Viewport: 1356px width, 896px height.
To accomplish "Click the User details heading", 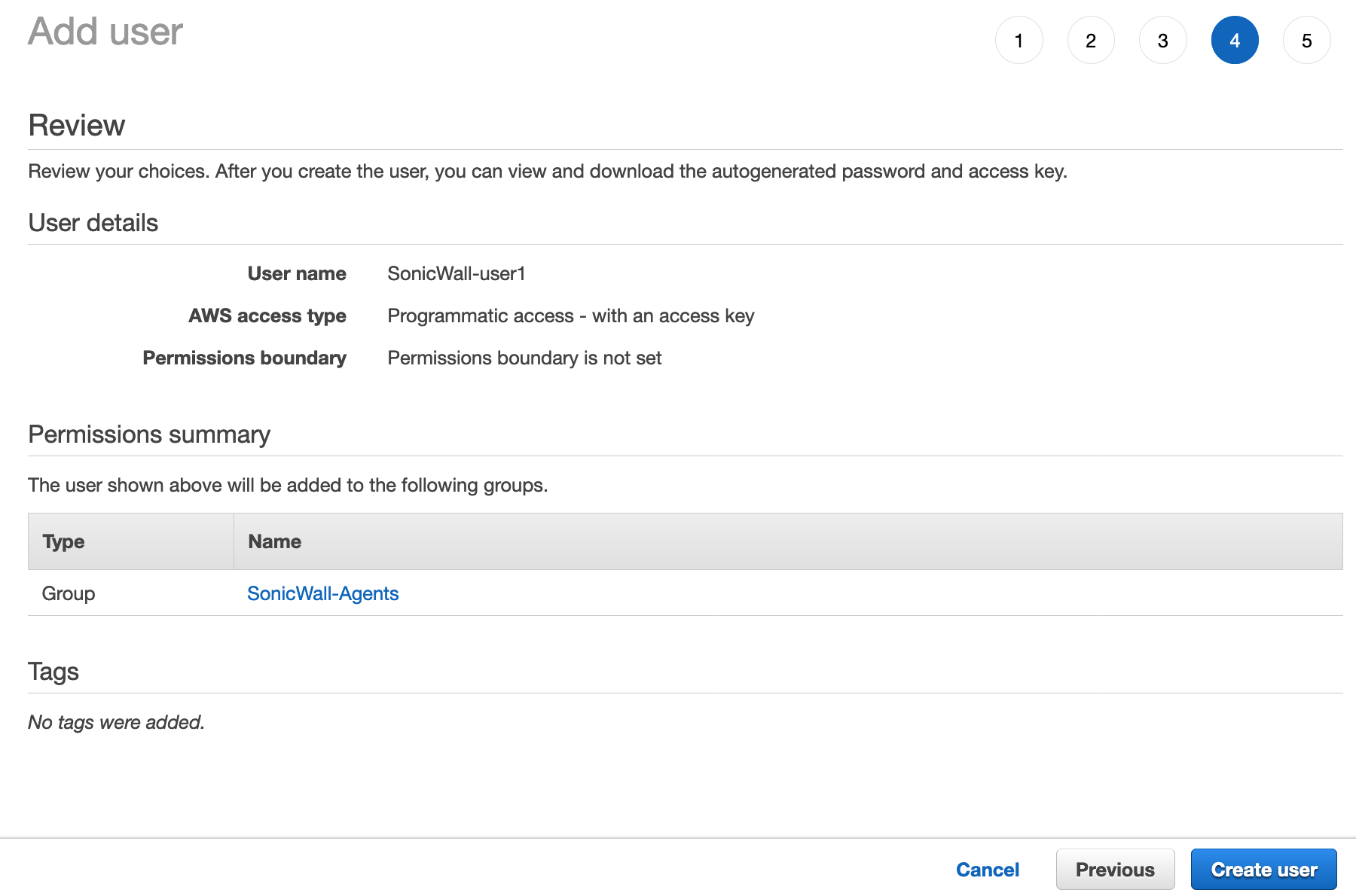I will click(x=93, y=223).
